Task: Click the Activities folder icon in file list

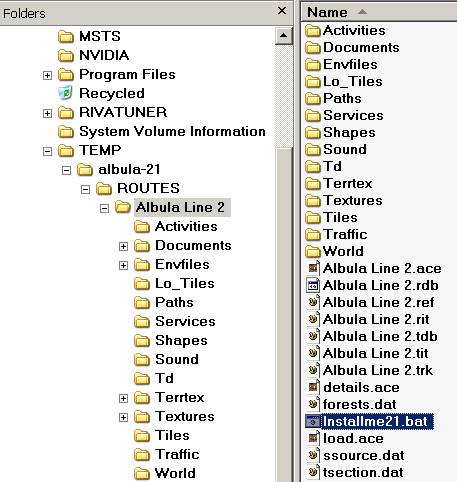Action: tap(313, 31)
